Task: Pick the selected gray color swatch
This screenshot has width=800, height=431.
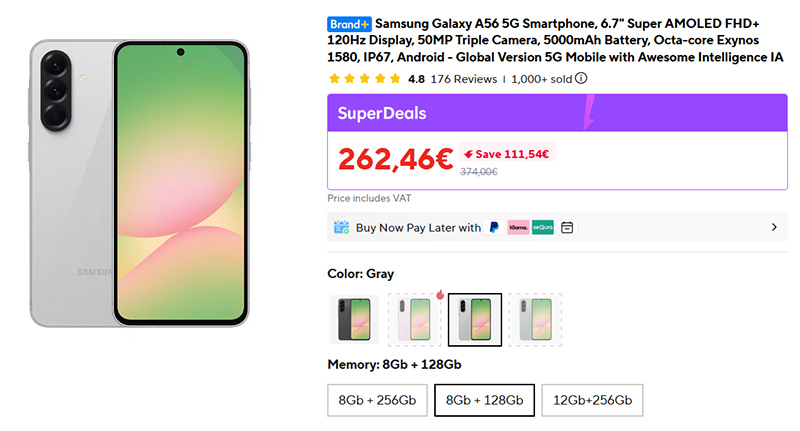Action: (475, 319)
